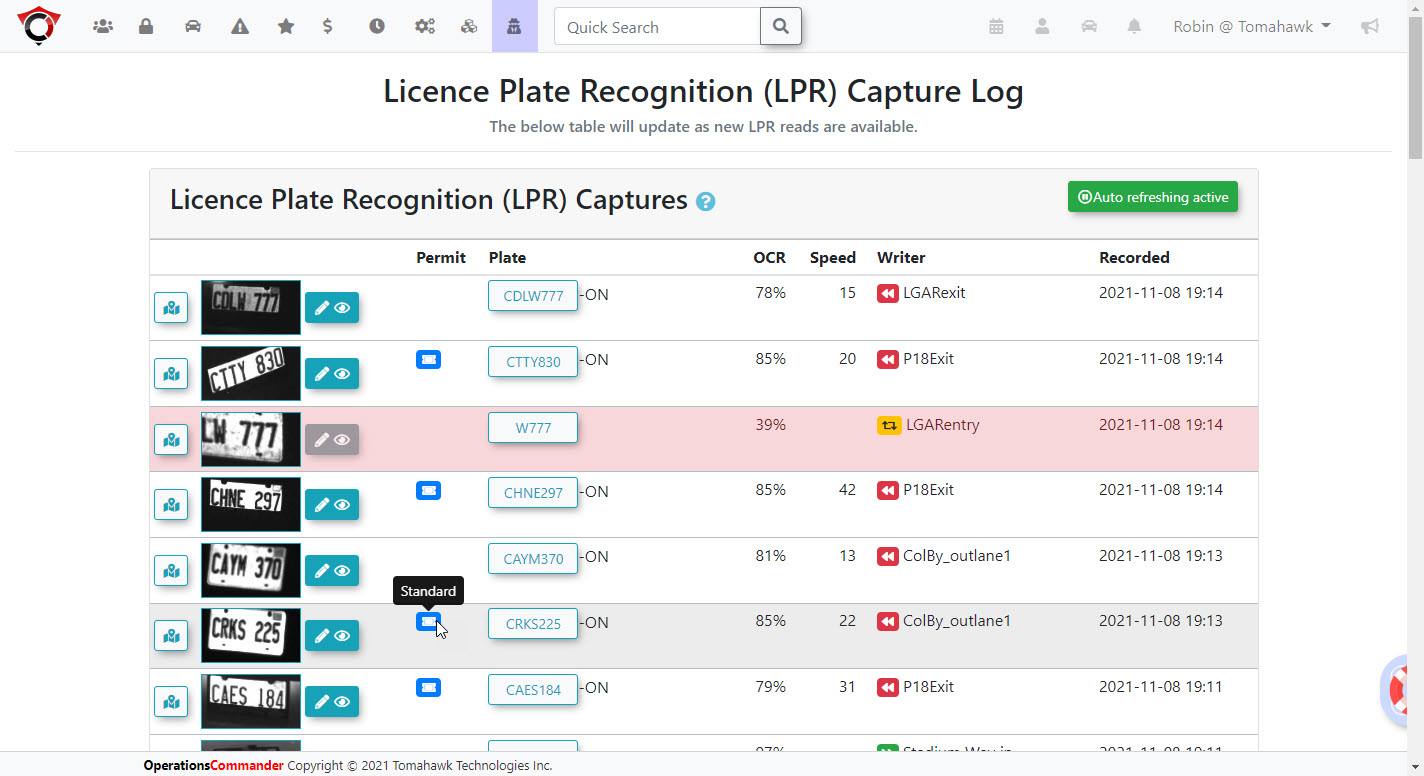Expand the Robin @ Tomahawk user dropdown
The height and width of the screenshot is (776, 1424).
[1251, 27]
